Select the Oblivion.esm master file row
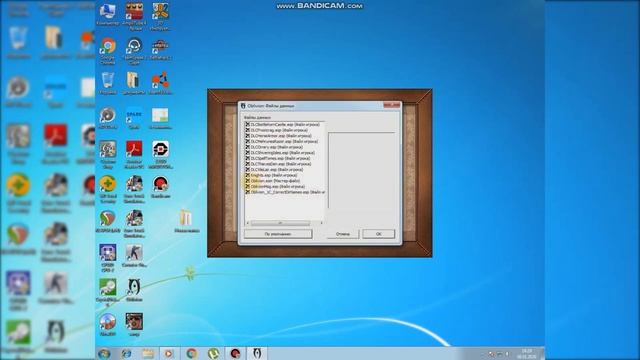 284,180
